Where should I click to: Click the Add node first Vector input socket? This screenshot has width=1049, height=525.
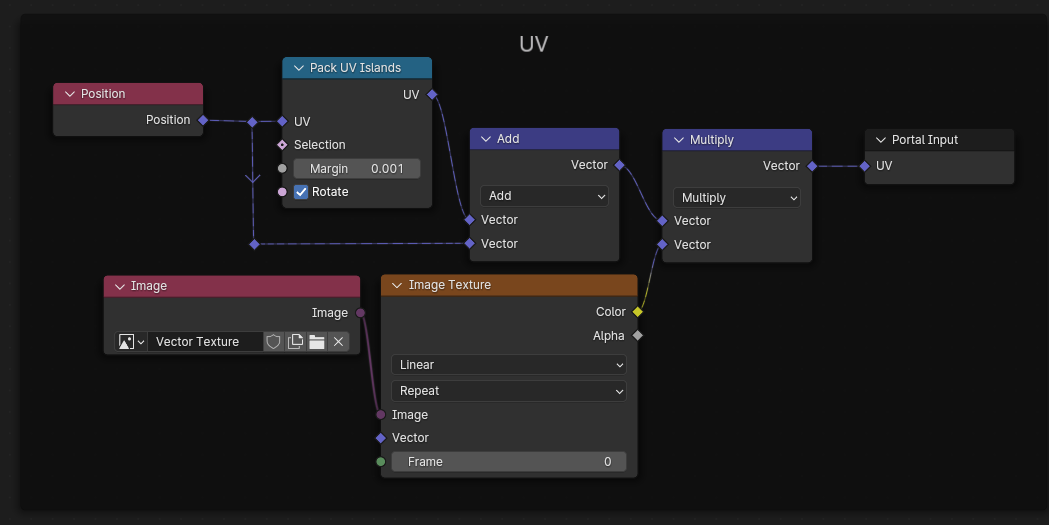[x=470, y=219]
